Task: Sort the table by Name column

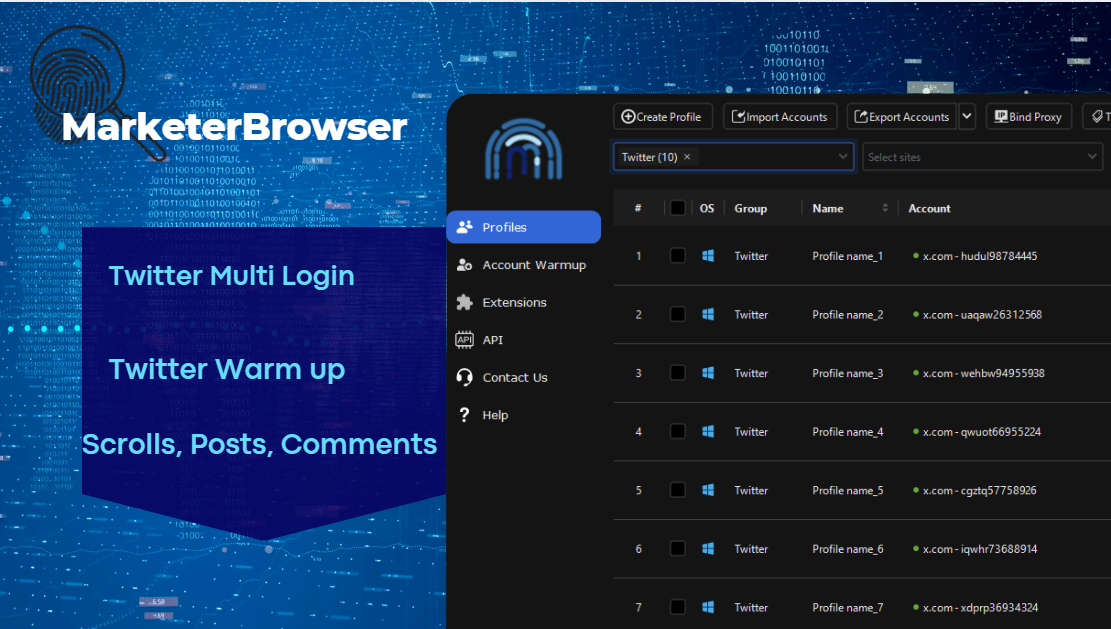Action: tap(885, 208)
